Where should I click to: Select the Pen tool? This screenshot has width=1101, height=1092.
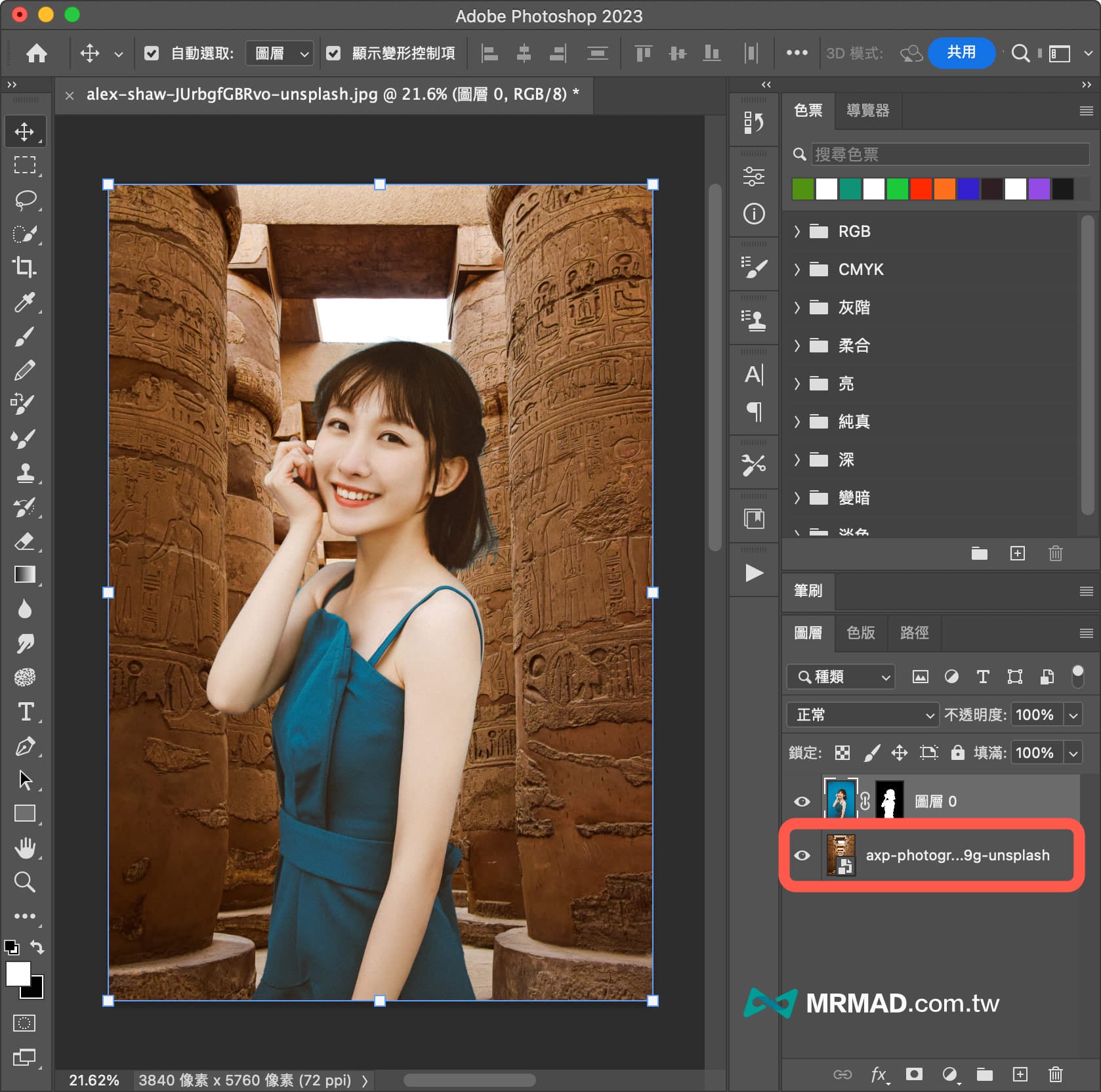pos(25,746)
